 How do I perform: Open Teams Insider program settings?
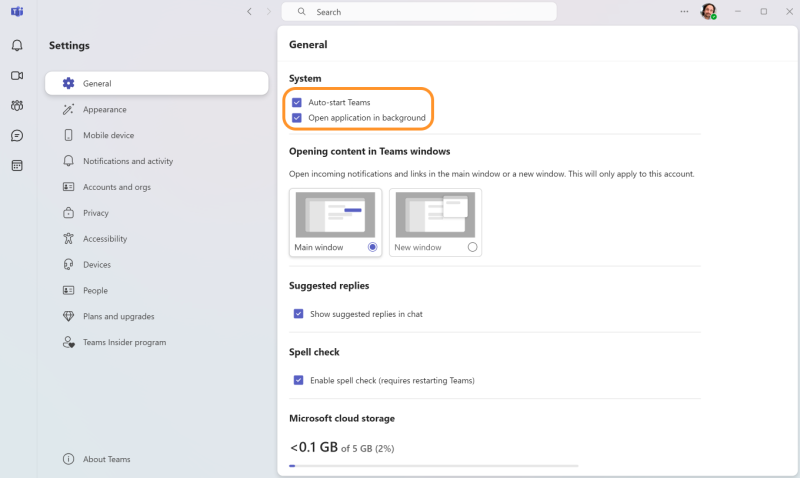pos(157,342)
